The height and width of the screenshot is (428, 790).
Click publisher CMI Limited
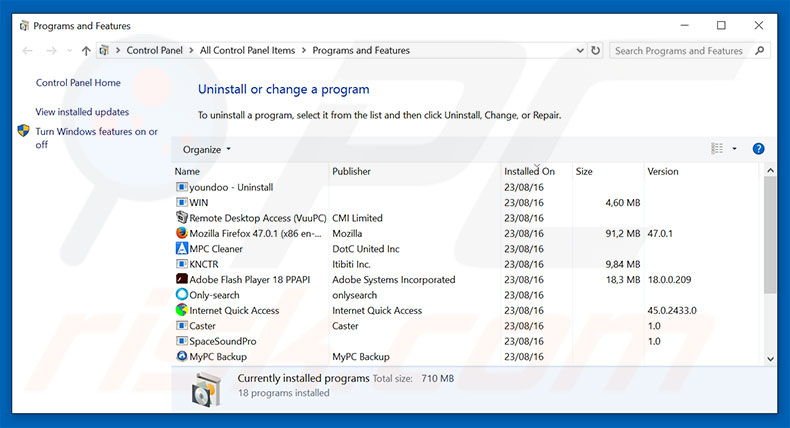pos(357,218)
